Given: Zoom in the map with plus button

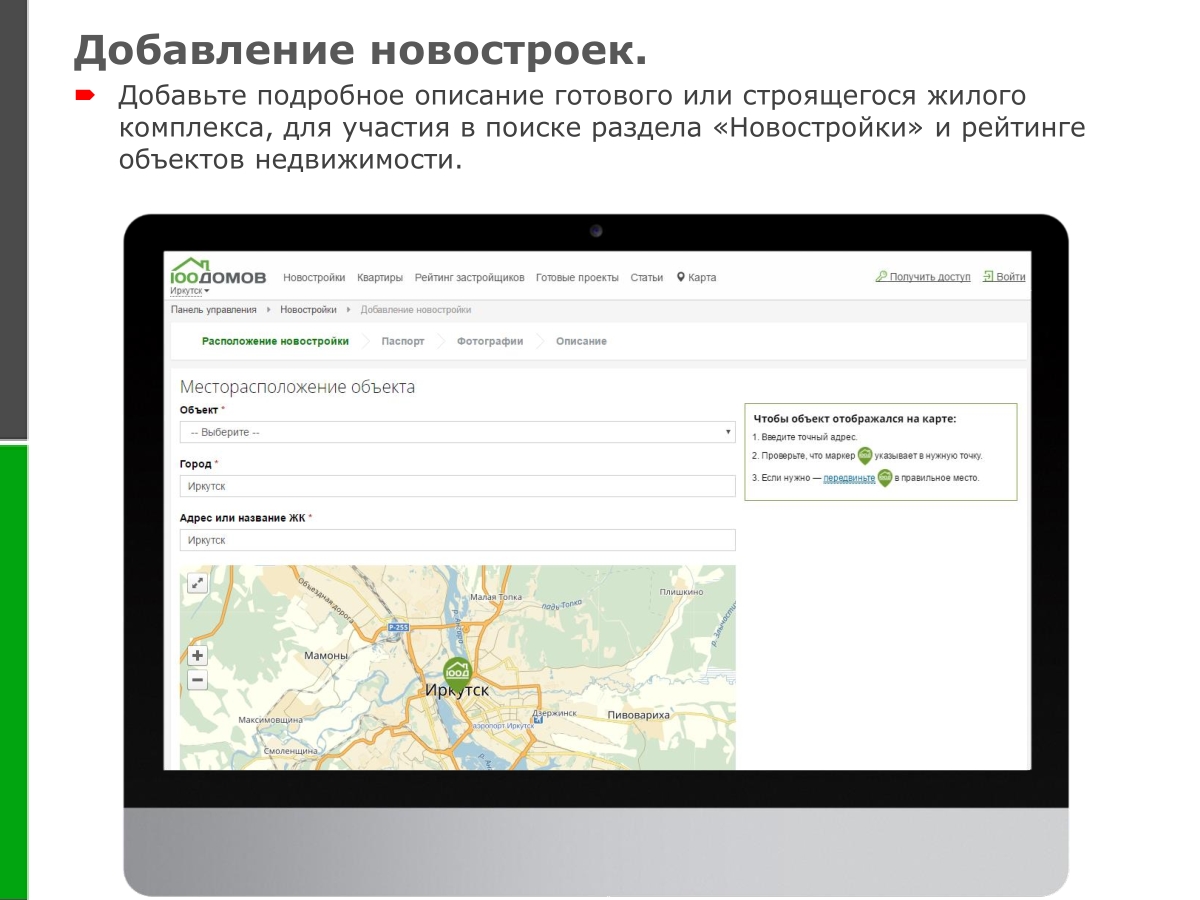Looking at the screenshot, I should tap(198, 656).
